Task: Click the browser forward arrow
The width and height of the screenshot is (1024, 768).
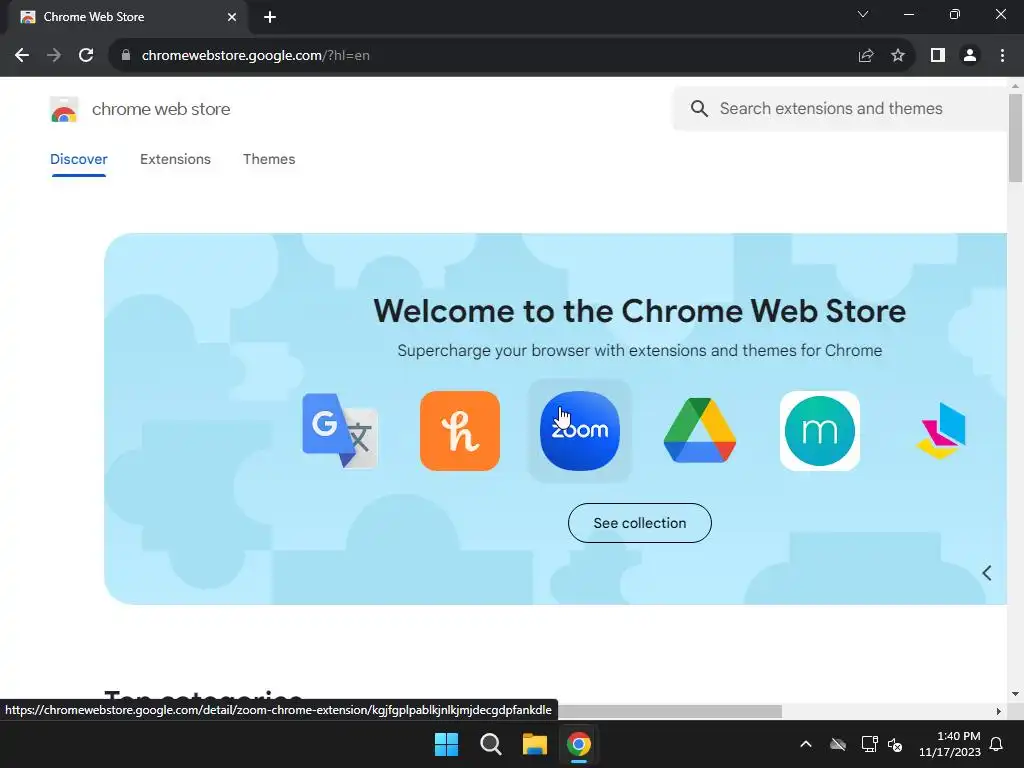Action: [54, 56]
